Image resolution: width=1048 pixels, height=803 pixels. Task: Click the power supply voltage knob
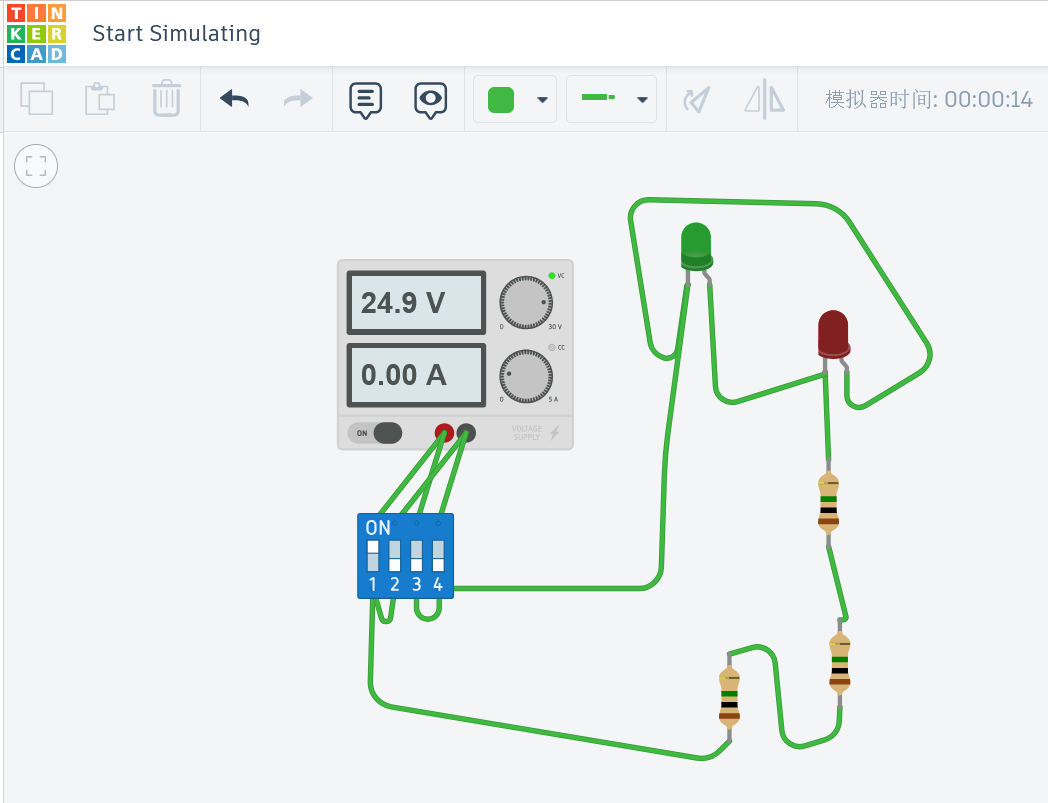pos(526,303)
